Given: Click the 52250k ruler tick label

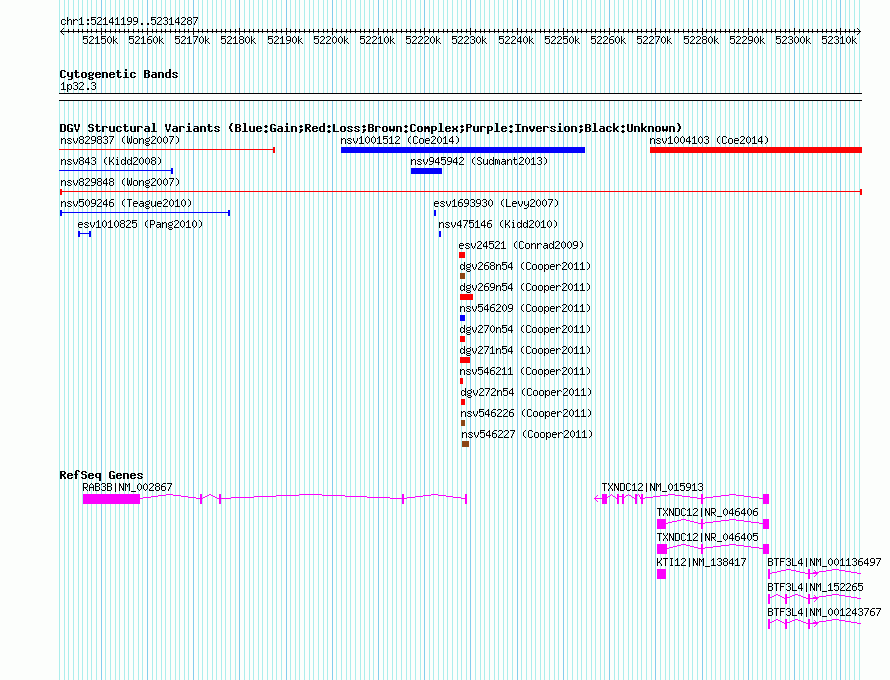Looking at the screenshot, I should click(x=562, y=40).
